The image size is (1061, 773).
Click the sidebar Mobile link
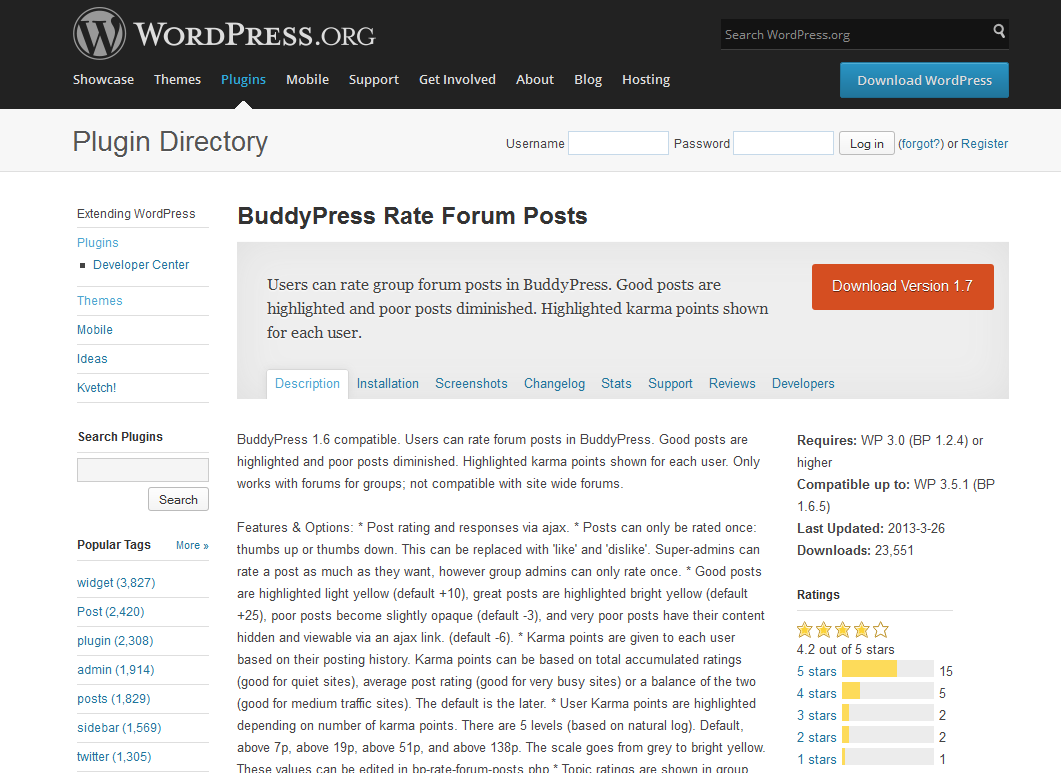(95, 330)
